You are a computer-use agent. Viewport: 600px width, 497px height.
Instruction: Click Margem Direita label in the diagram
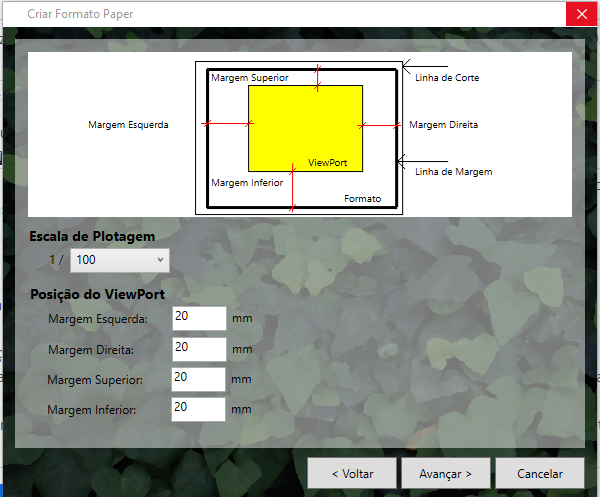[443, 125]
